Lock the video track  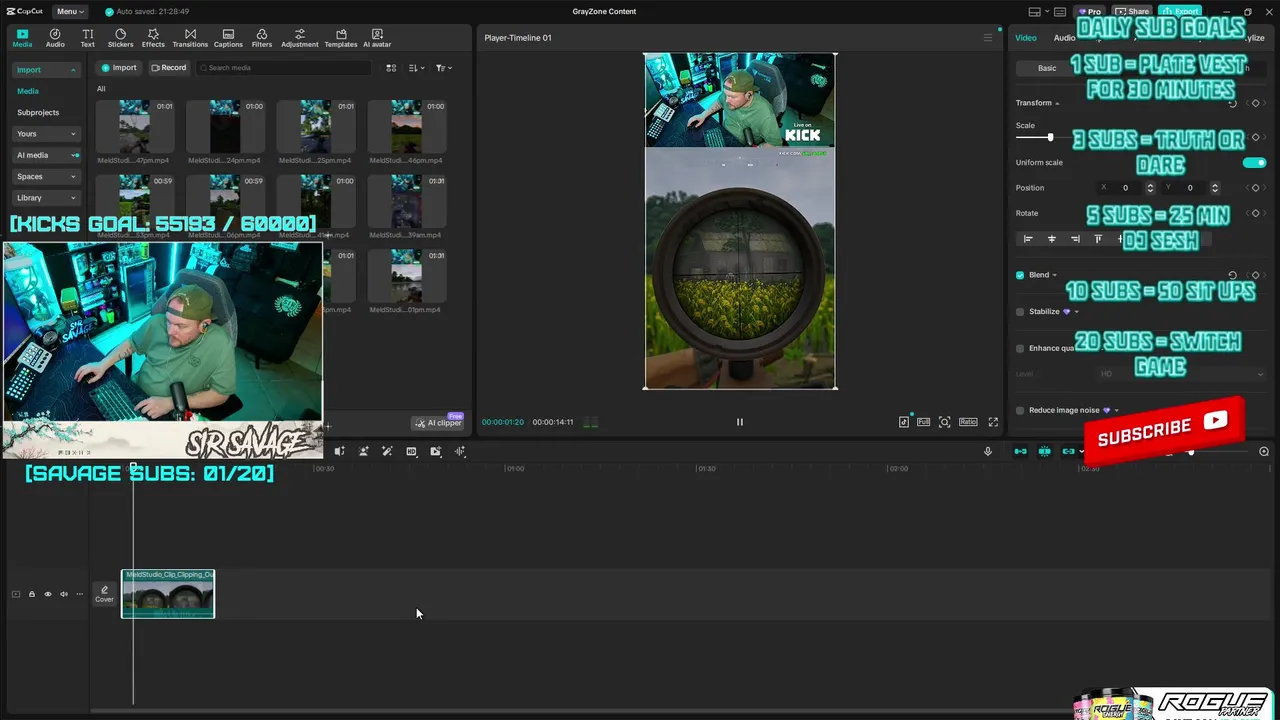coord(31,594)
